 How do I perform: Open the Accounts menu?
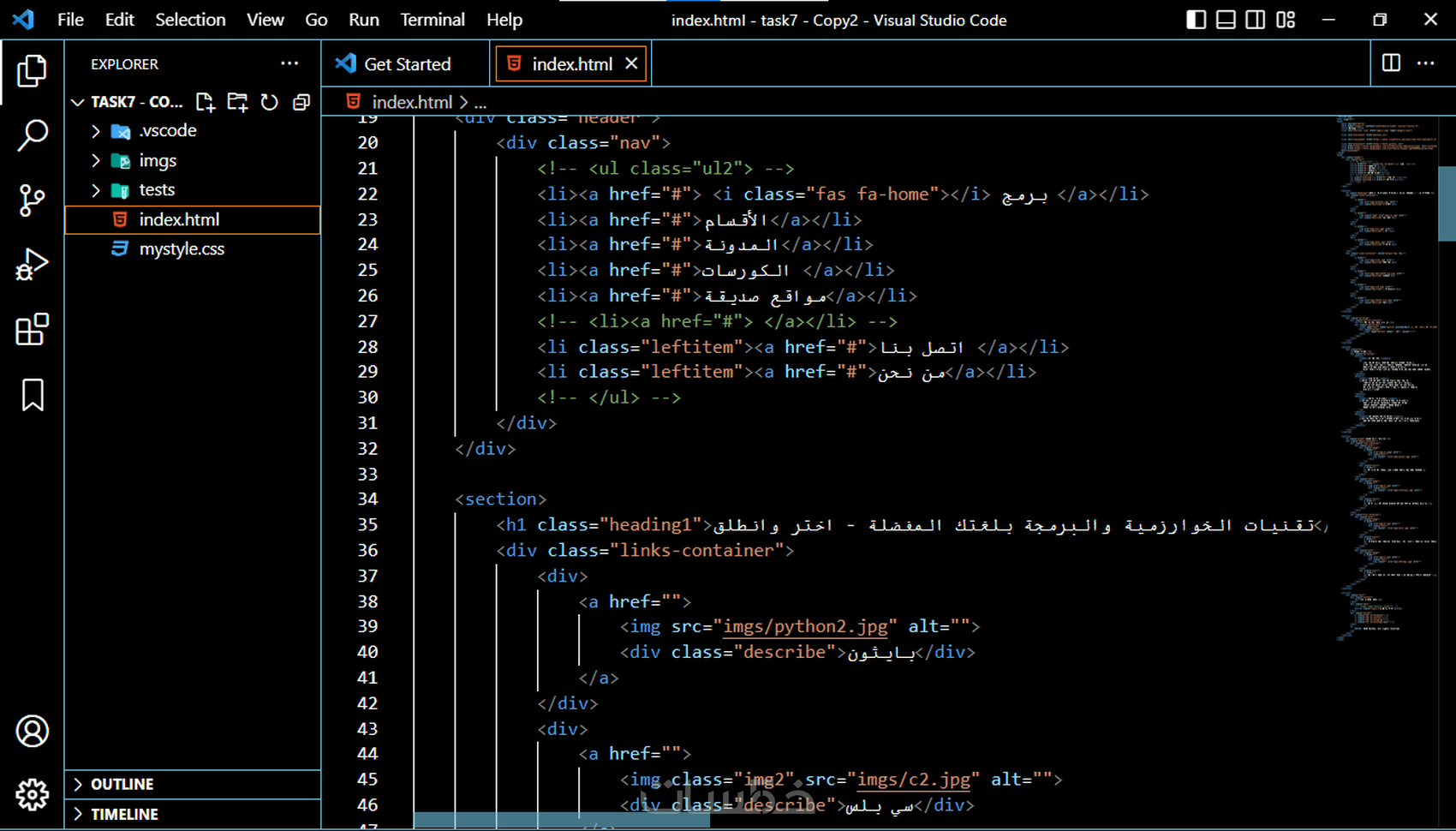(32, 731)
